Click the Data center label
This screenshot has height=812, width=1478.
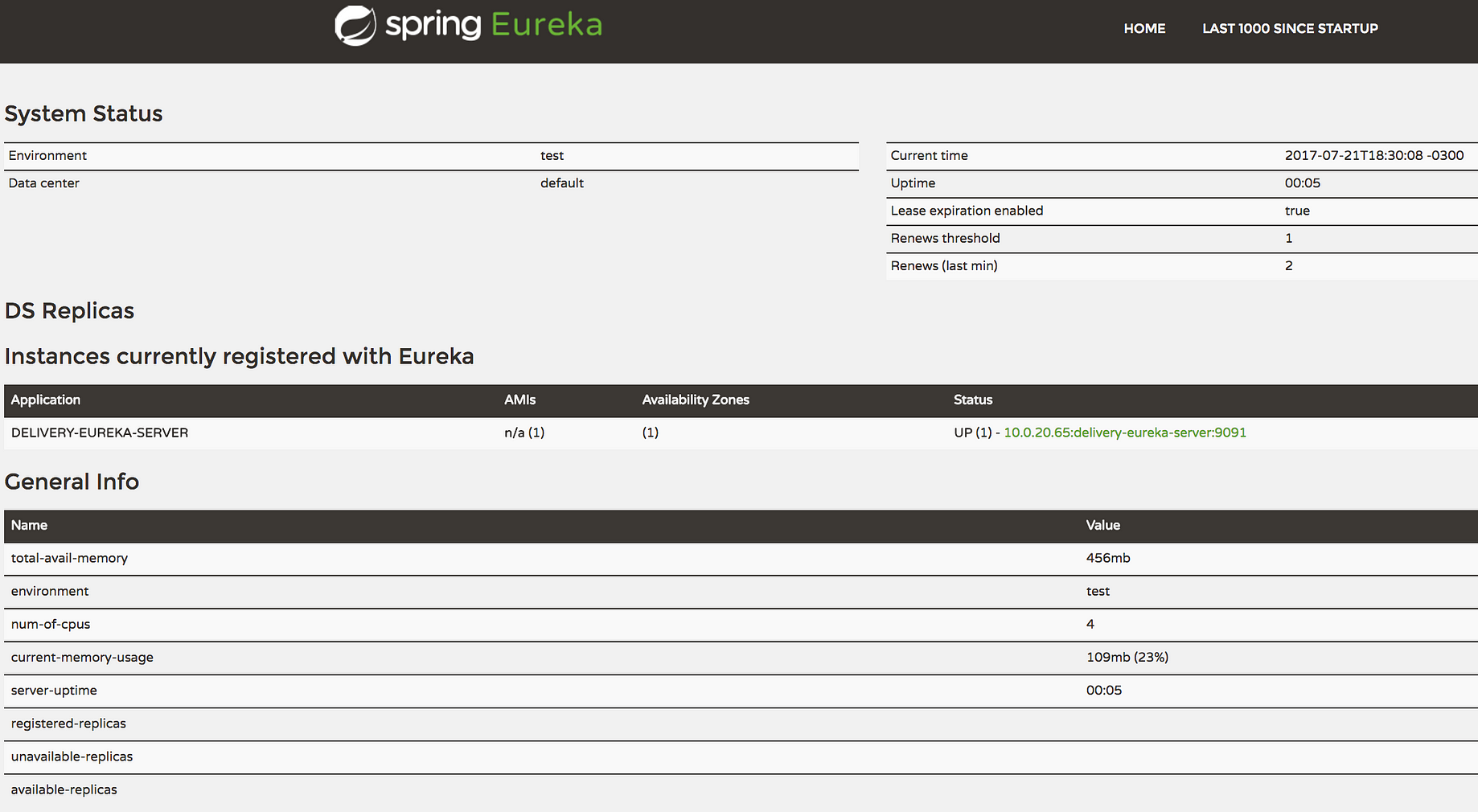click(43, 183)
